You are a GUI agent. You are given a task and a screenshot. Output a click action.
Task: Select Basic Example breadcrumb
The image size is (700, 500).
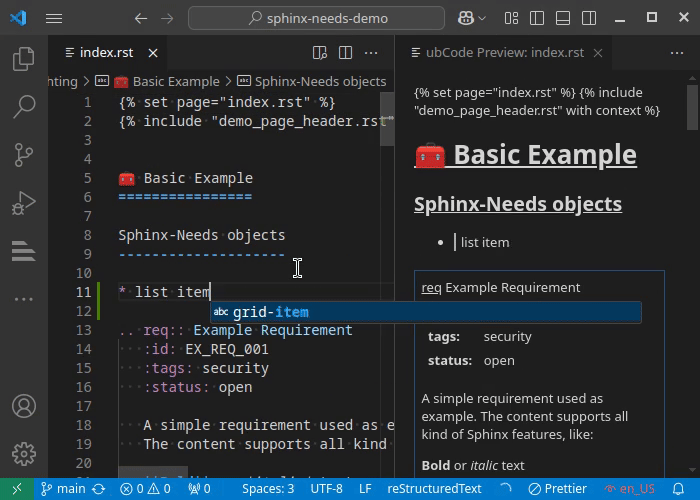point(176,81)
